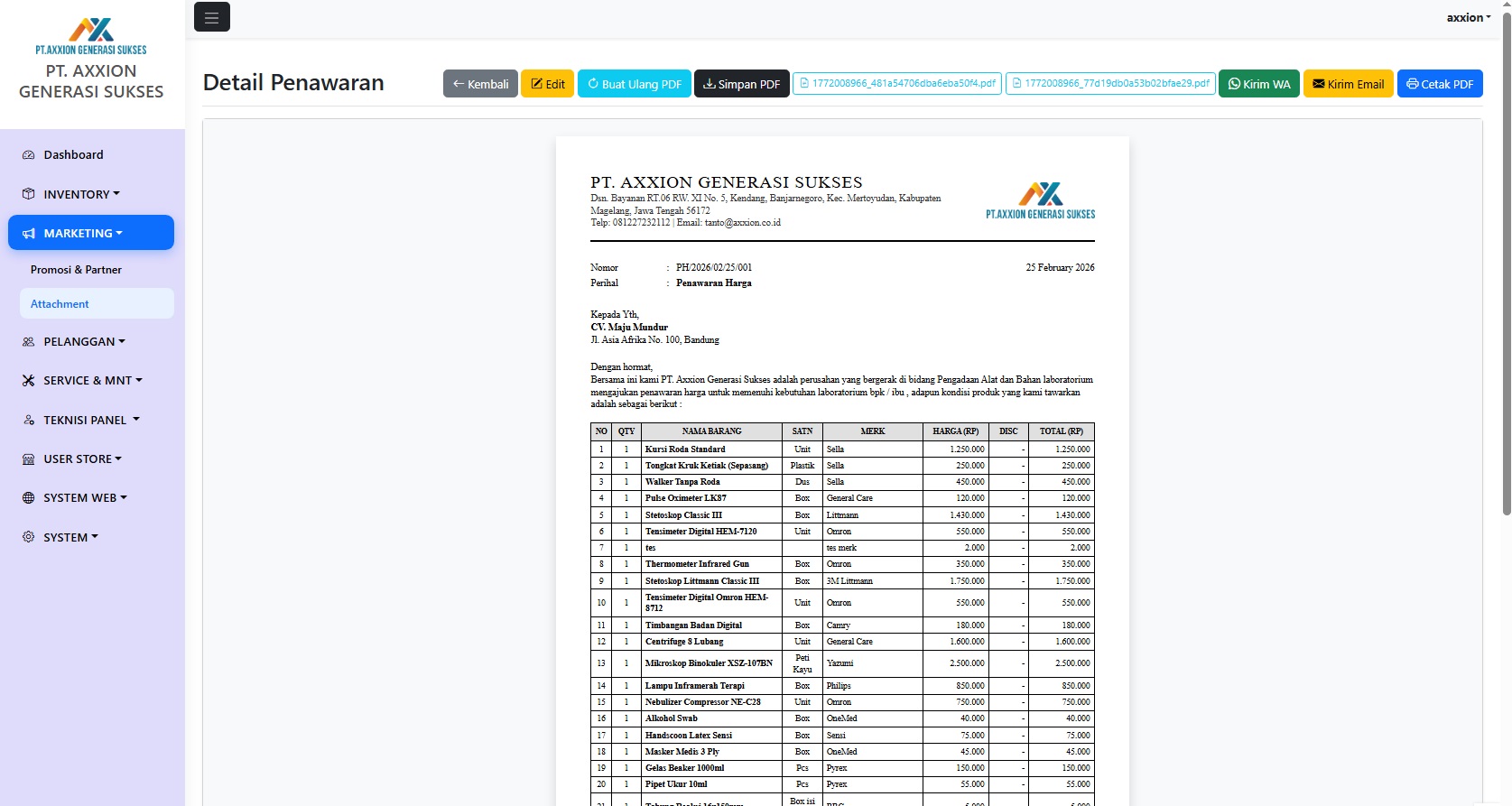Click the download icon on Simpan PDF
The width and height of the screenshot is (1512, 806).
(x=710, y=84)
